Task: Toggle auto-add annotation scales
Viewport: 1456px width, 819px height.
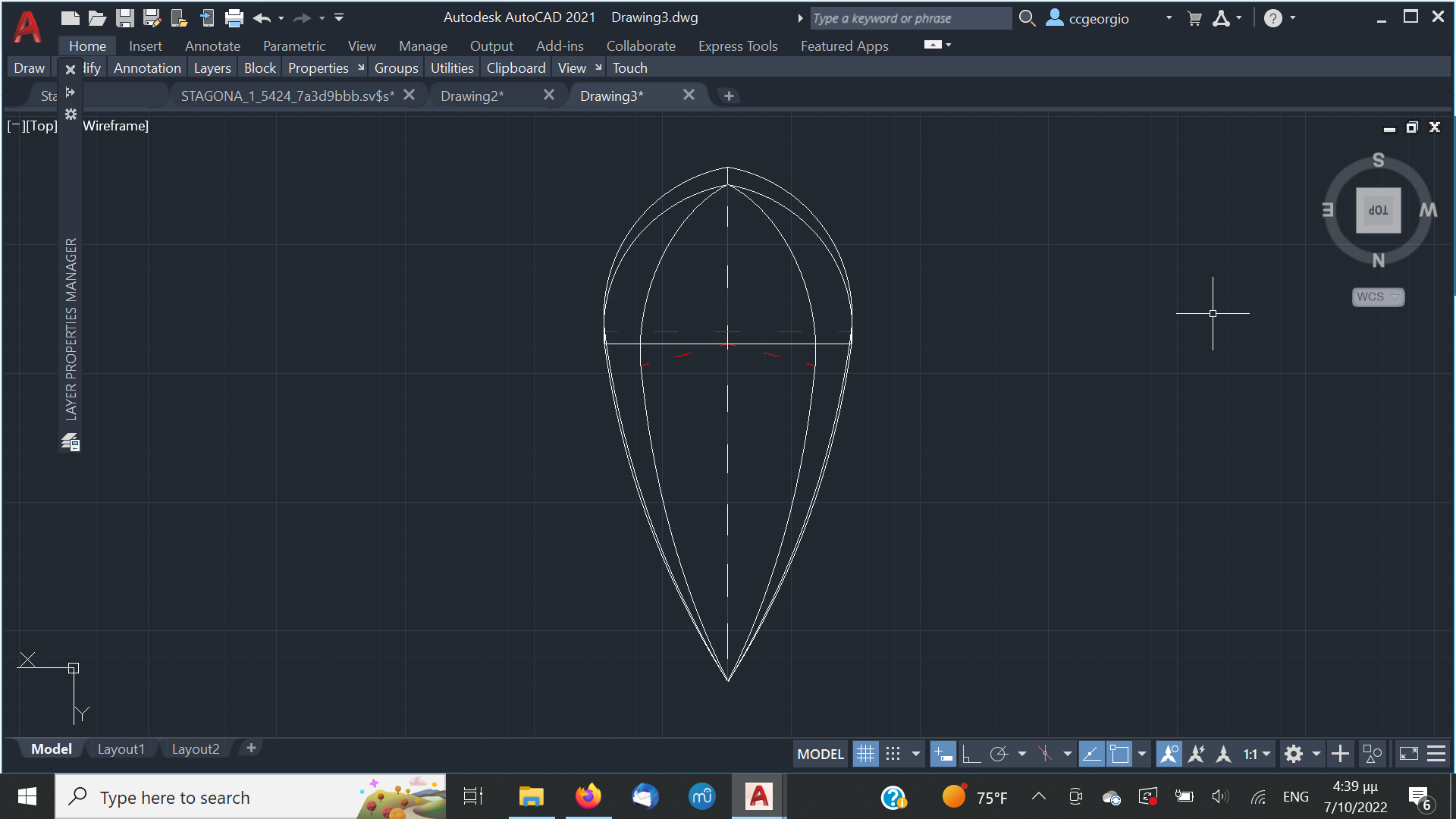Action: tap(1197, 754)
